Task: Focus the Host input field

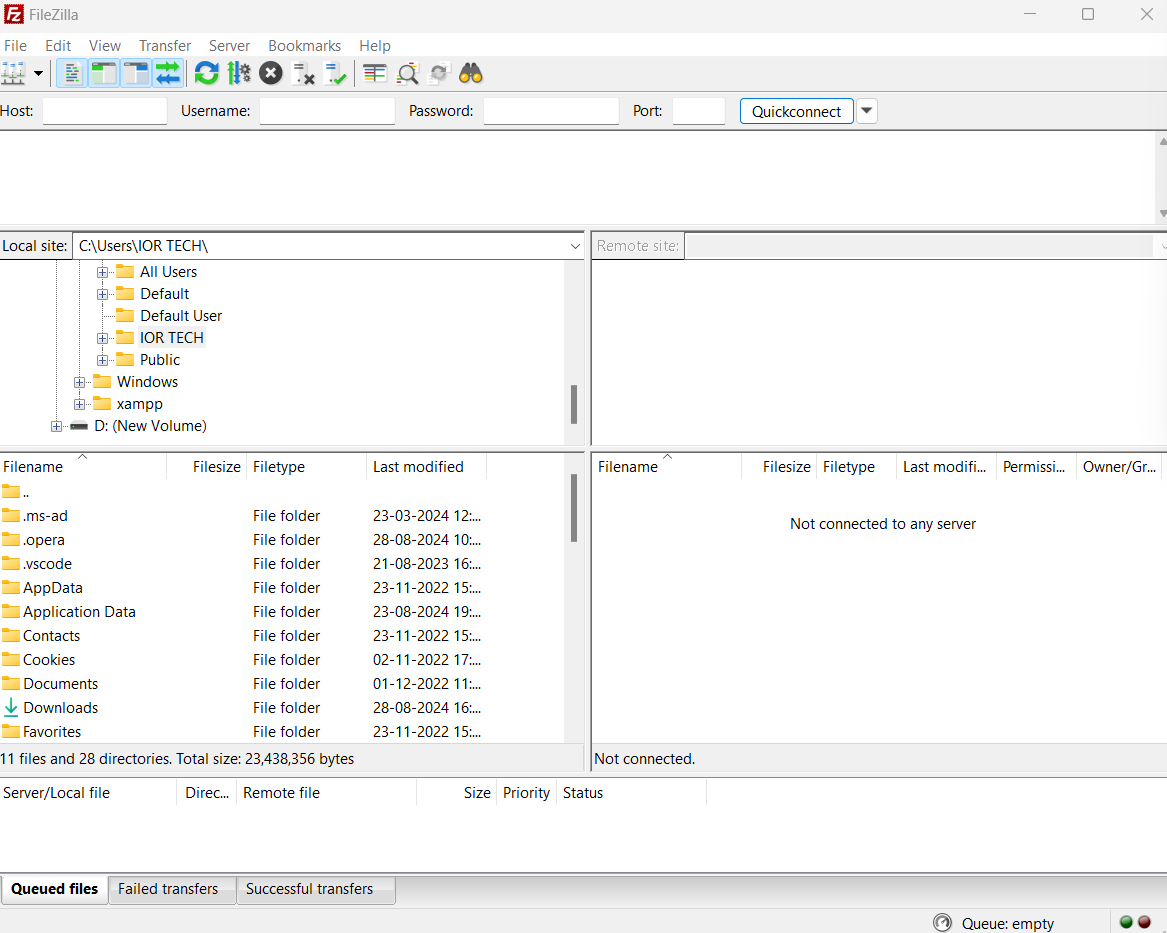Action: tap(105, 111)
